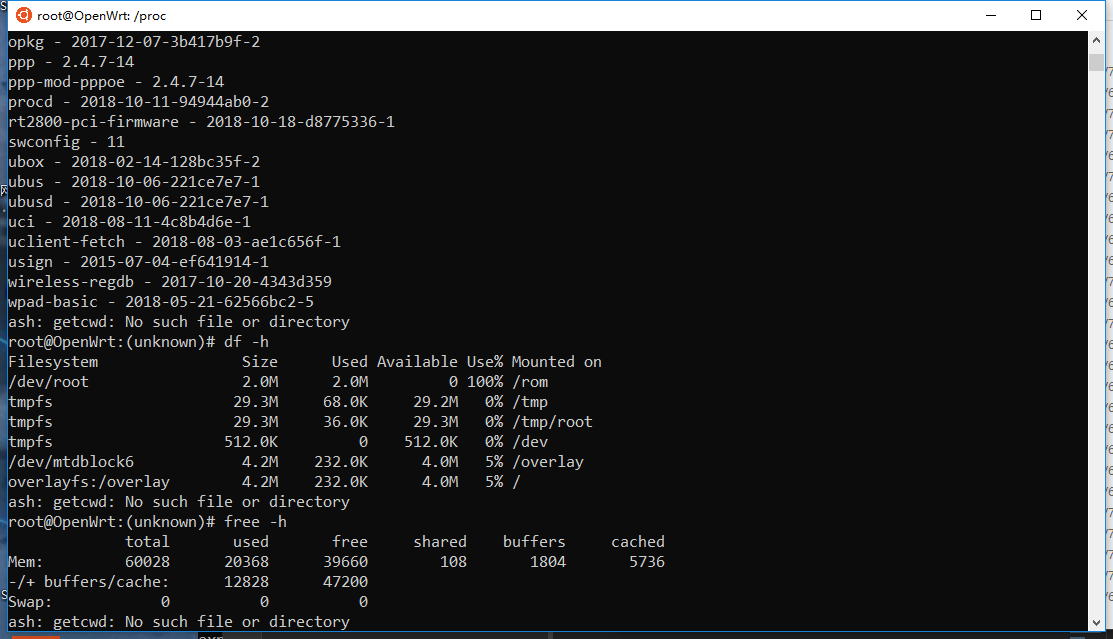Viewport: 1113px width, 639px height.
Task: Click the wireless-regdb package line
Action: click(170, 282)
